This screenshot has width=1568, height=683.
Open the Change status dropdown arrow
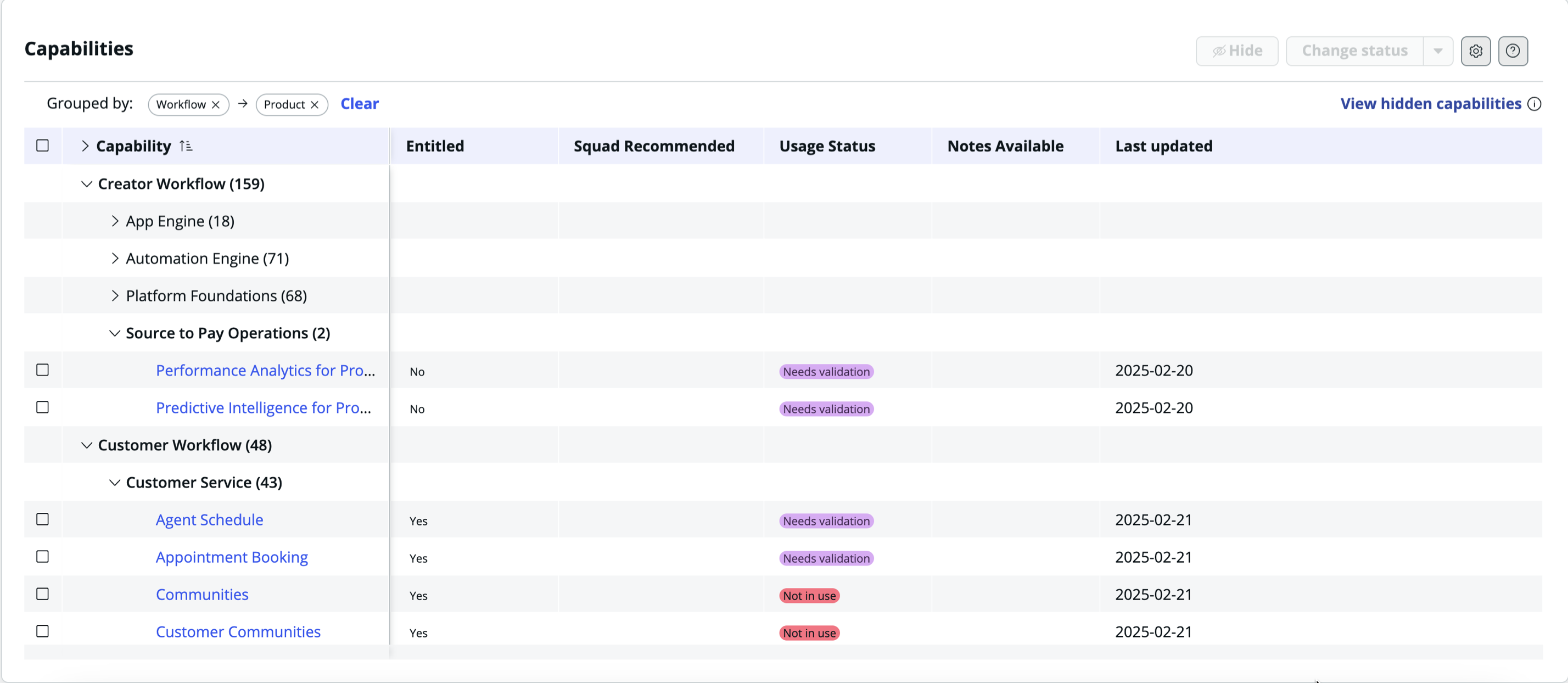click(1438, 51)
